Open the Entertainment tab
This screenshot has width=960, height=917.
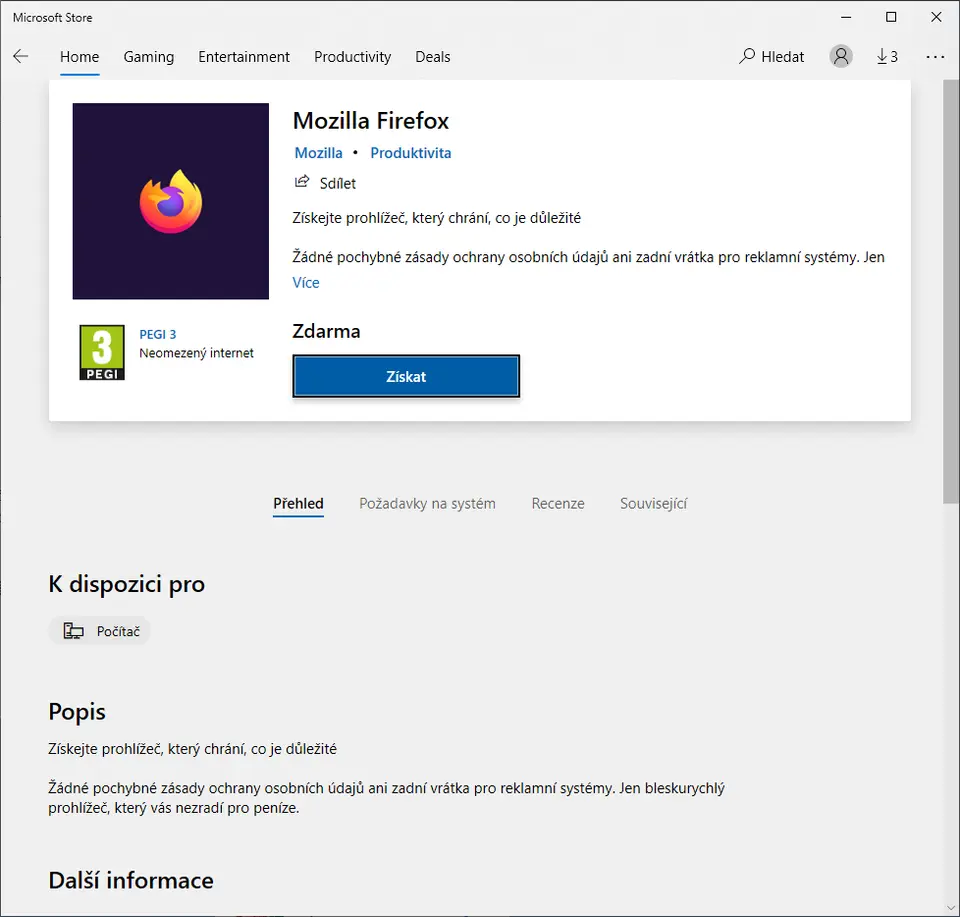[x=244, y=57]
